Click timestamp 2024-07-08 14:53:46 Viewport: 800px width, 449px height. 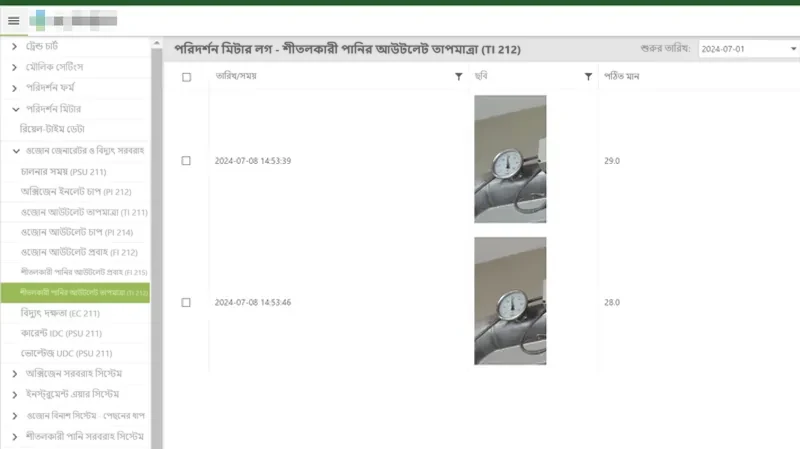click(253, 303)
